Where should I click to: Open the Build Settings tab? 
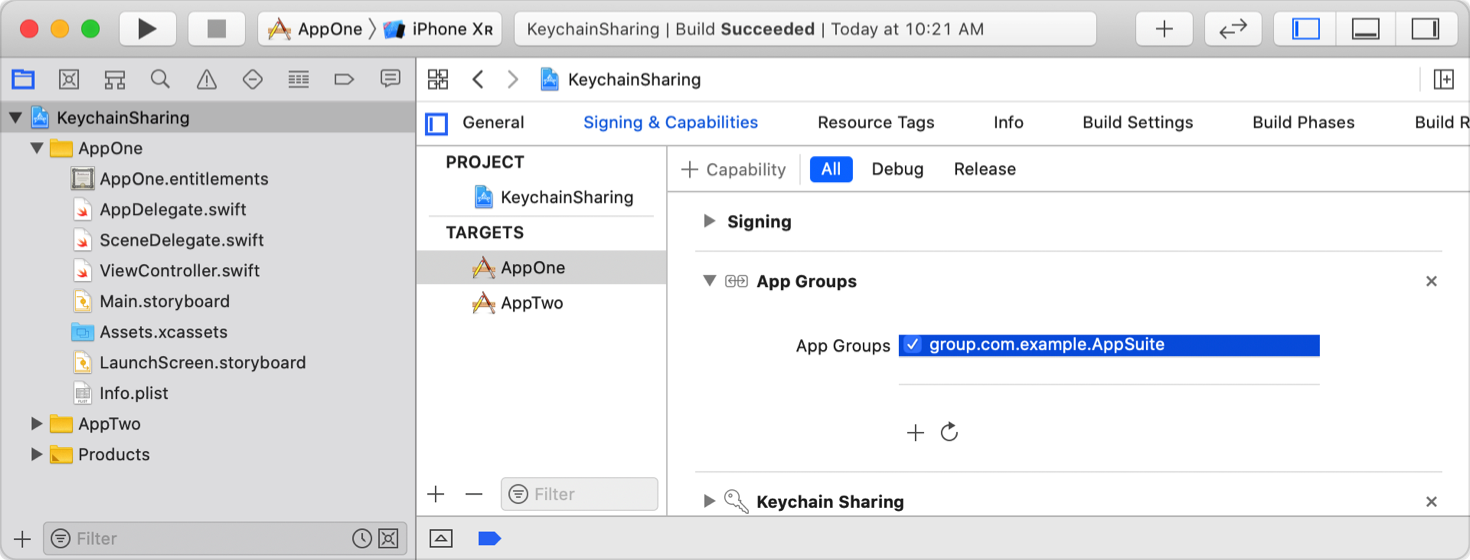pos(1138,122)
